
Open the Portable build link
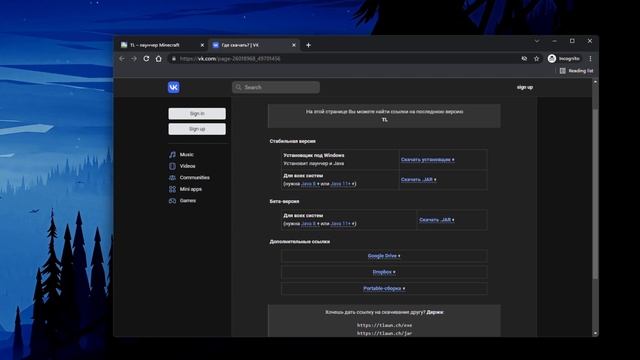[384, 289]
